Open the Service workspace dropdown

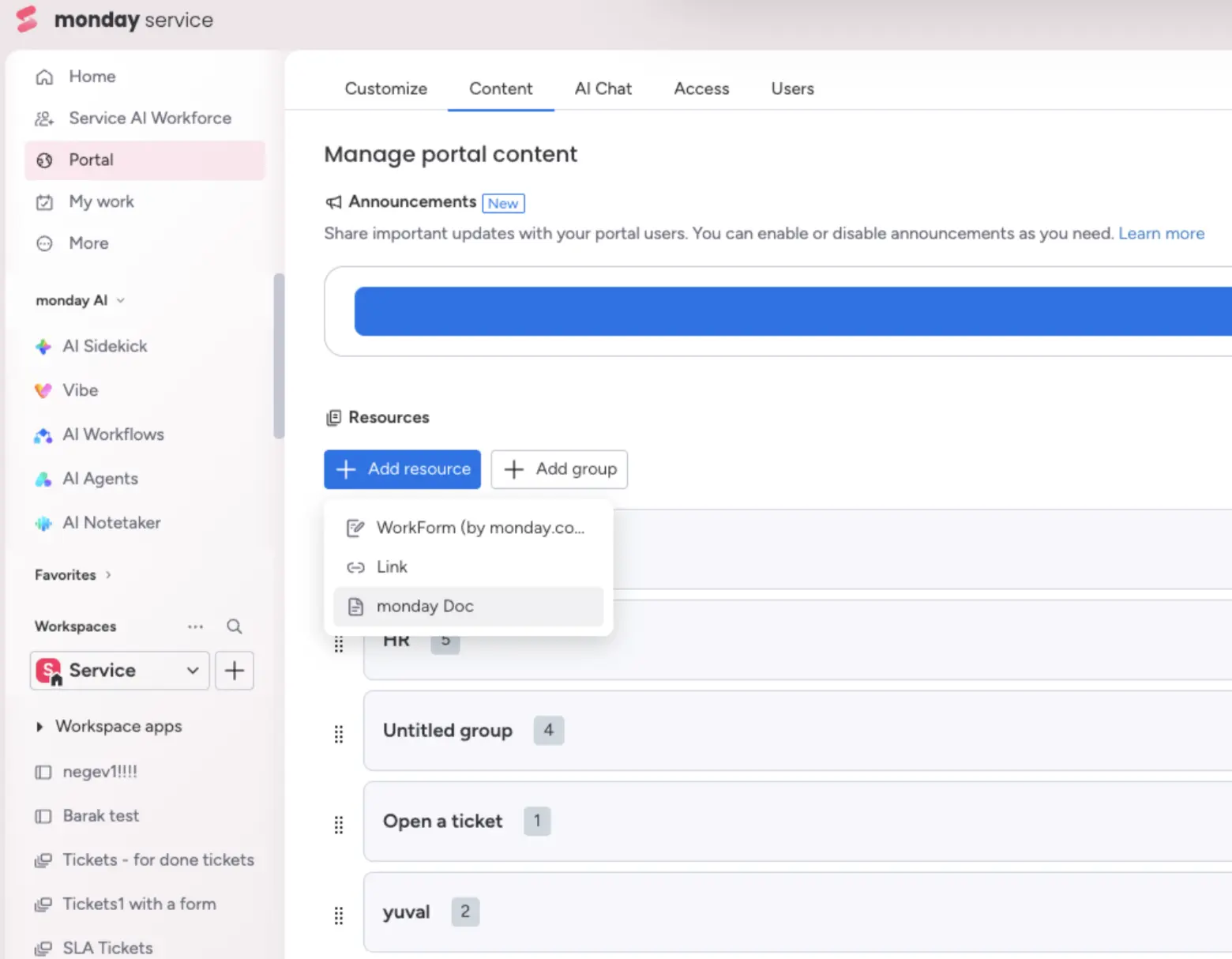[x=119, y=671]
